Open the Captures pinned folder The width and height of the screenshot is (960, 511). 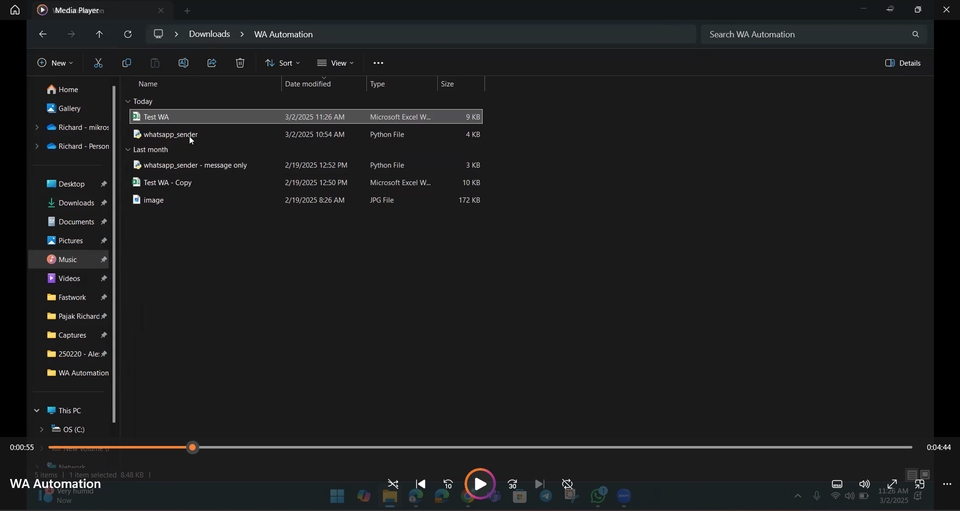(x=71, y=335)
